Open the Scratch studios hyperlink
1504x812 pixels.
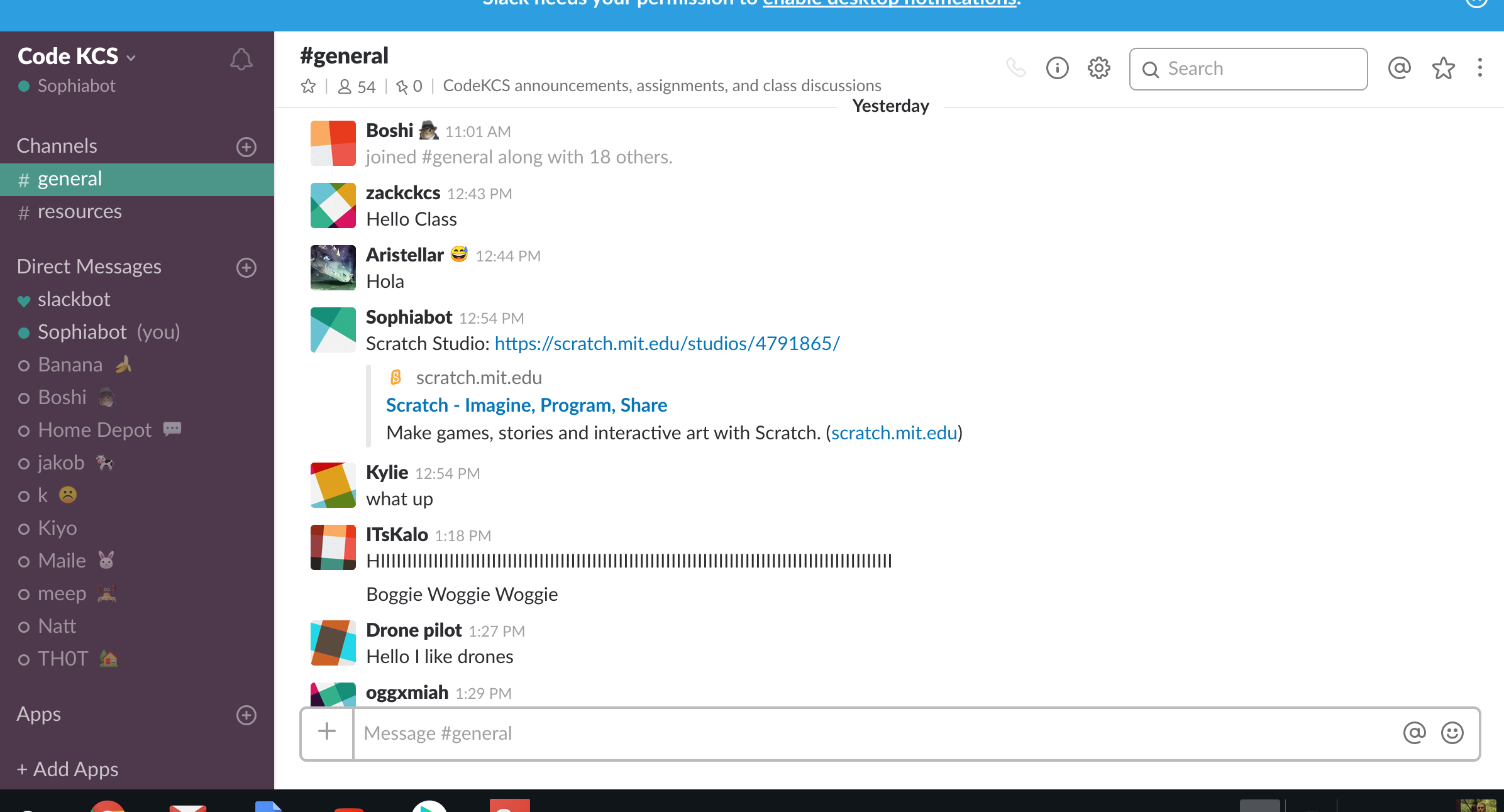pos(666,344)
